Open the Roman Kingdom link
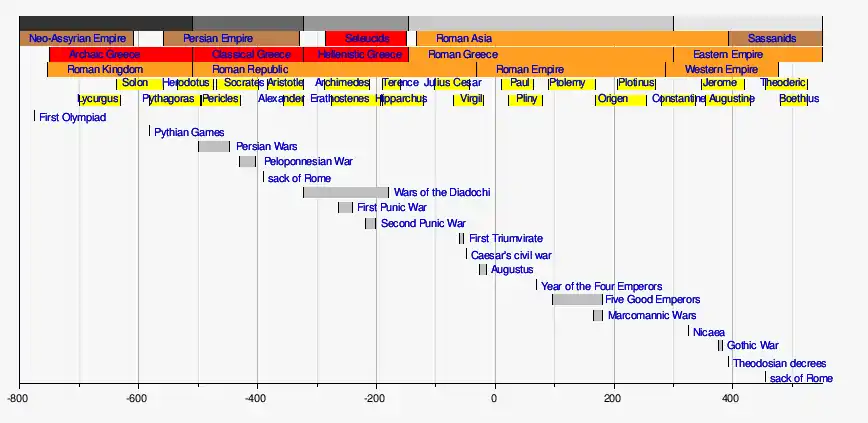 pos(105,70)
